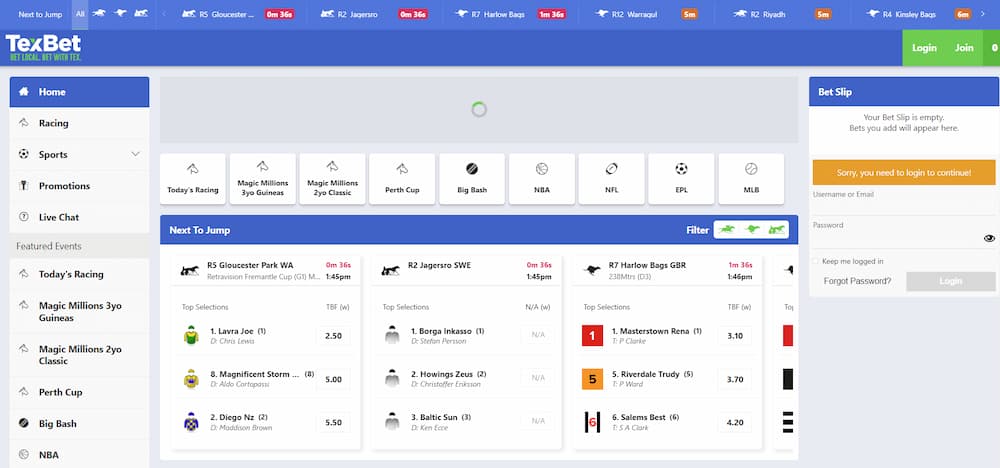Expand the Sports chevron

135,154
